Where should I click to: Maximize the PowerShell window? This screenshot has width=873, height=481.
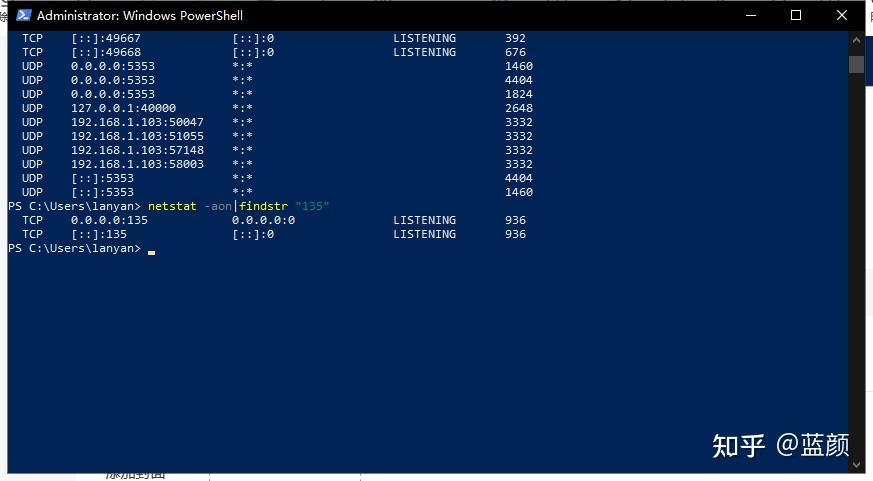point(796,15)
